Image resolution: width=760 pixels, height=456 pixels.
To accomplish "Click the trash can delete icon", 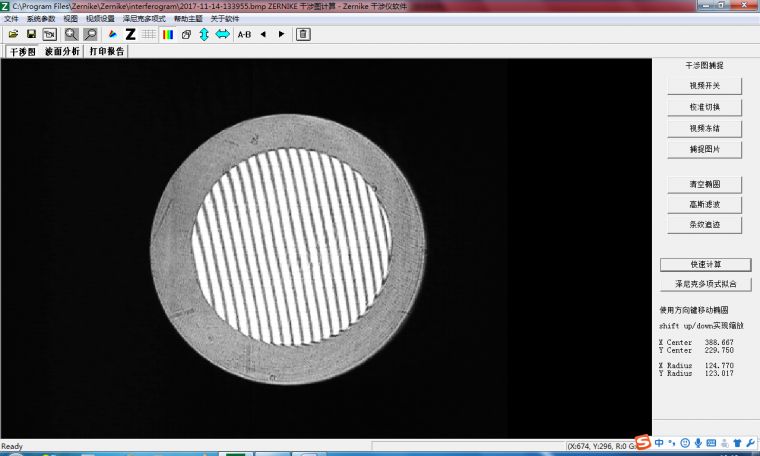I will [303, 34].
